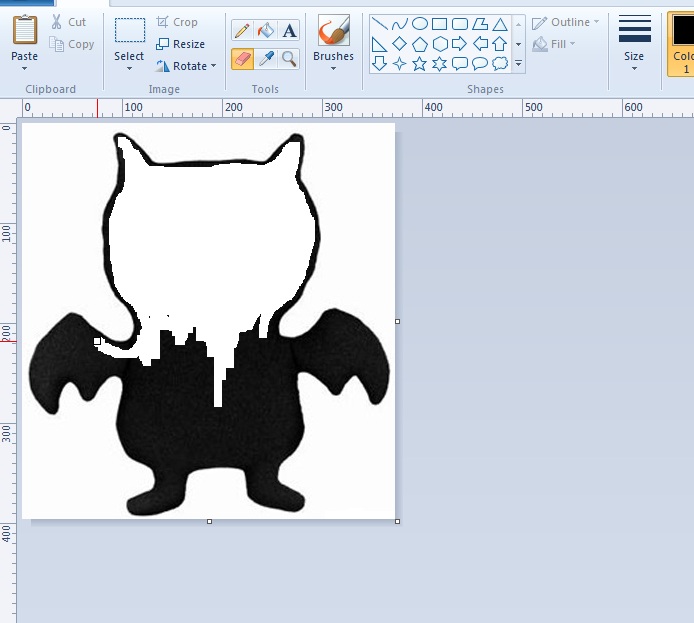Select the Polygon shape
Screen dimensions: 694x623
[x=480, y=23]
